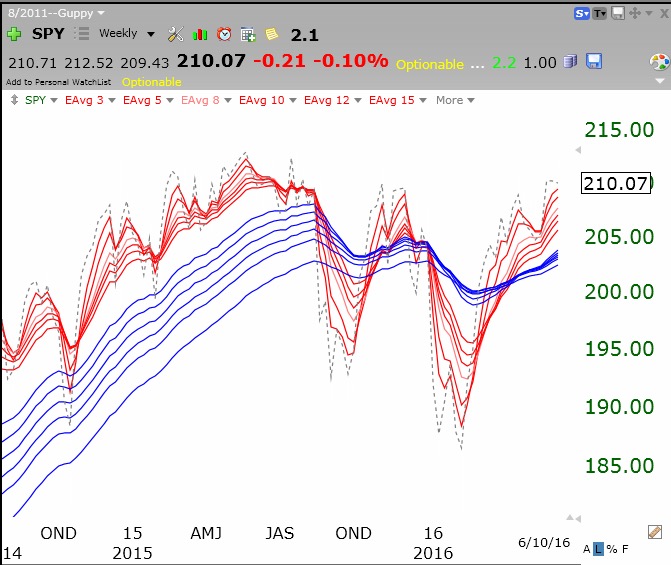Click the calendar-with-plus icon
Screen dimensions: 671x565
[248, 34]
